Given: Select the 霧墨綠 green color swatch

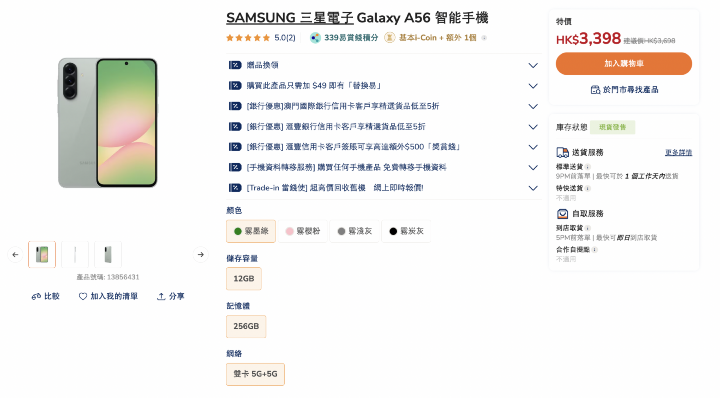Looking at the screenshot, I should [x=251, y=231].
